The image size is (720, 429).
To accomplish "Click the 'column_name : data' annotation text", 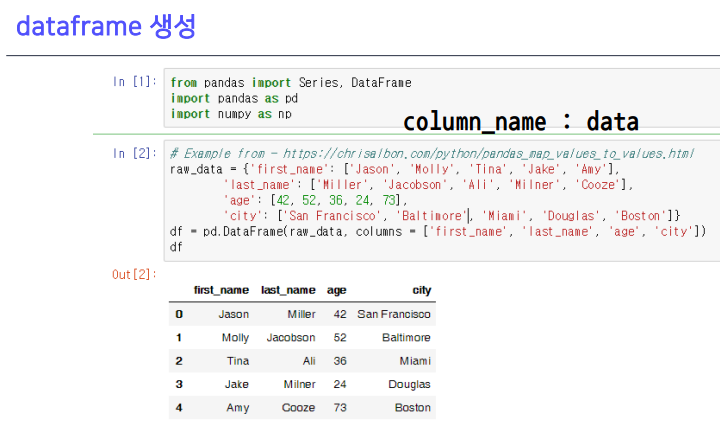I will pyautogui.click(x=521, y=122).
